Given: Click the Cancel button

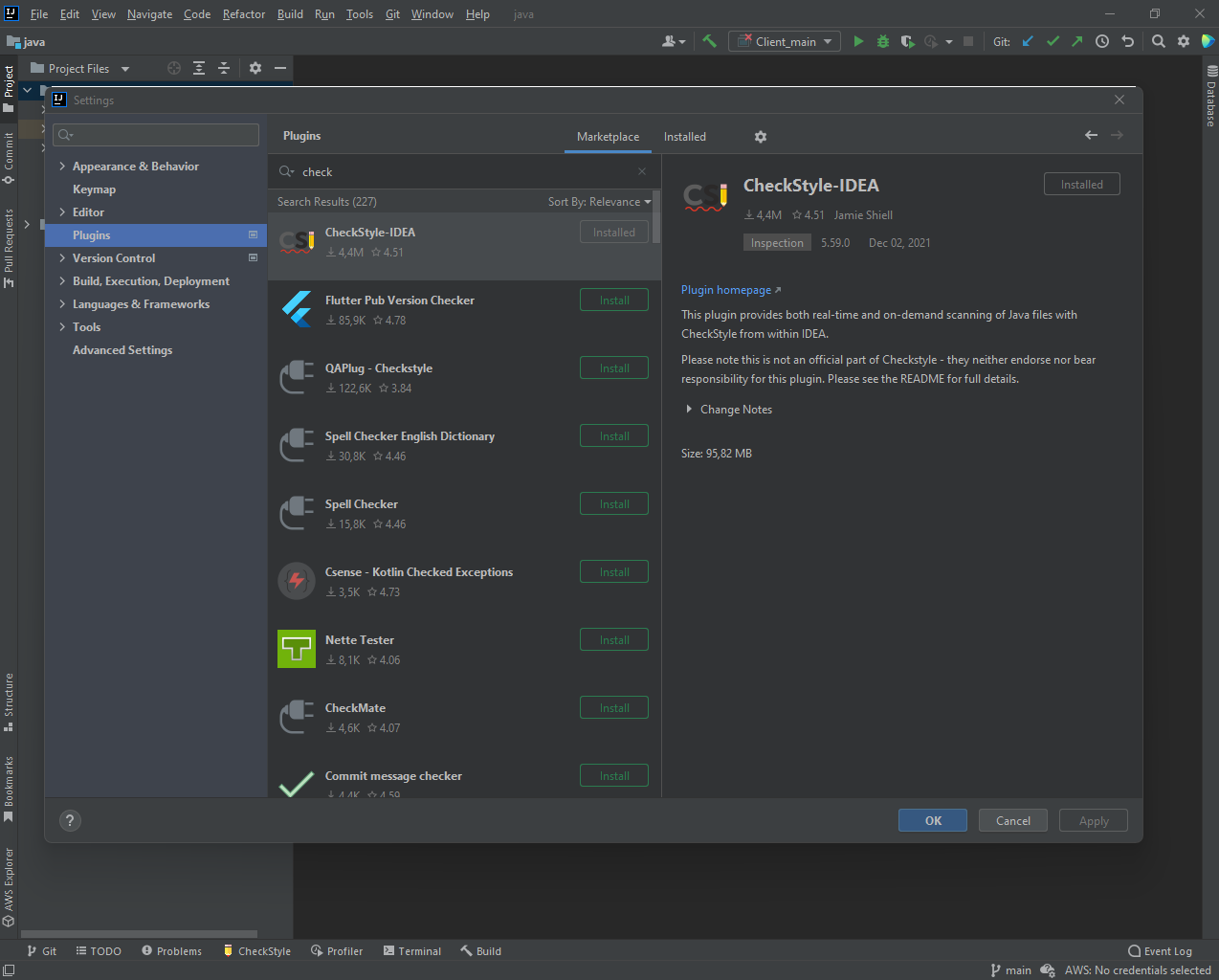Looking at the screenshot, I should pos(1013,820).
